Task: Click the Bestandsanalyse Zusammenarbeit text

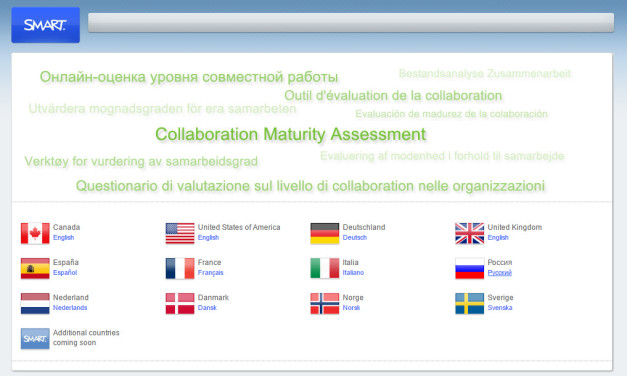Action: coord(485,74)
